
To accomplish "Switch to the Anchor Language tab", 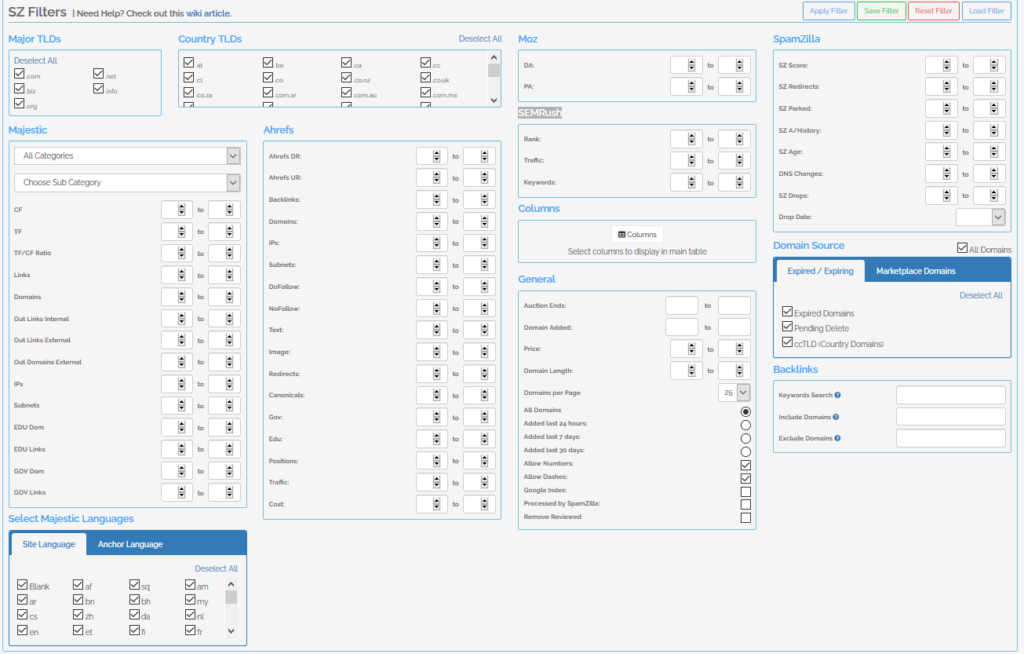I will 129,544.
